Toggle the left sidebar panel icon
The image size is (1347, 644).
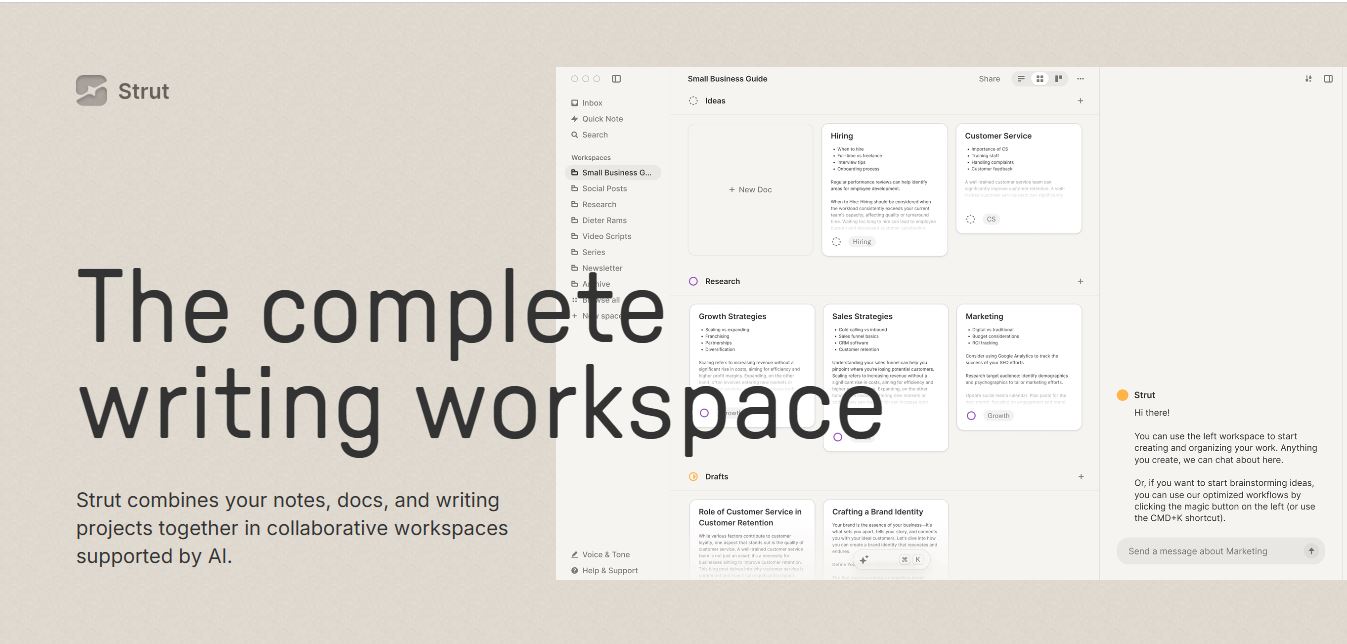(616, 79)
